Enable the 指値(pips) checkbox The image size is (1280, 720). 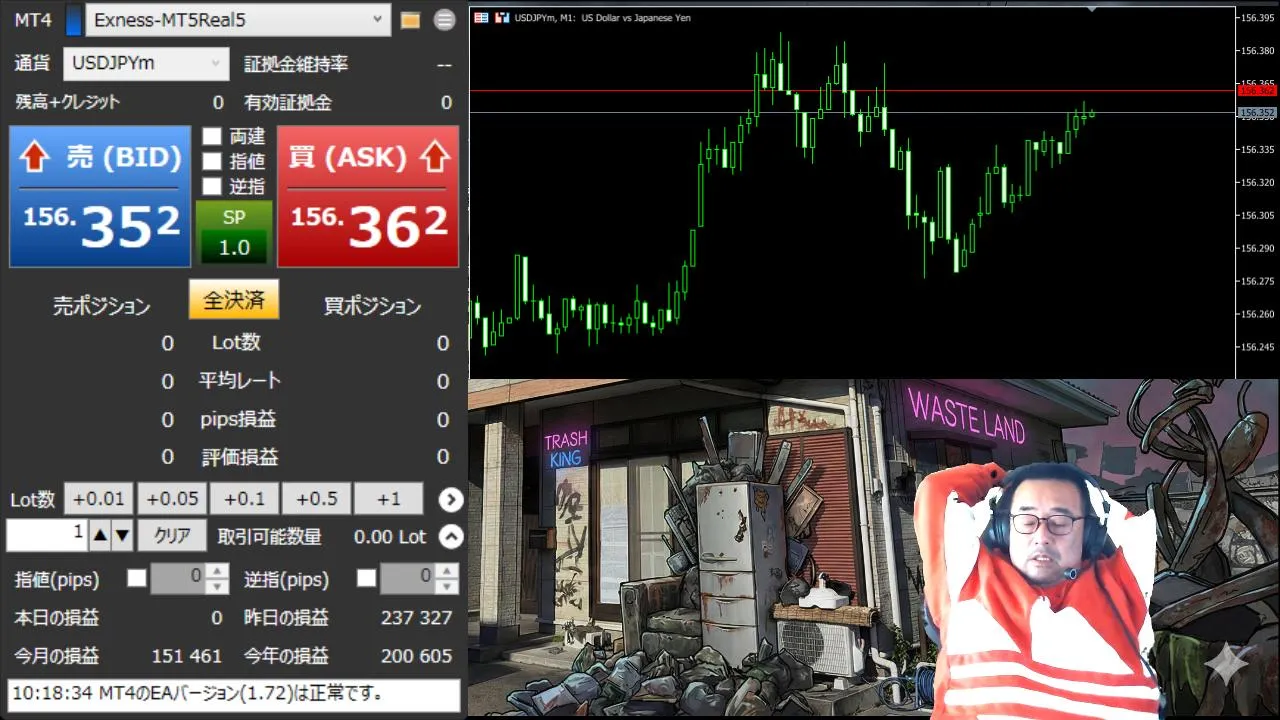[x=136, y=578]
